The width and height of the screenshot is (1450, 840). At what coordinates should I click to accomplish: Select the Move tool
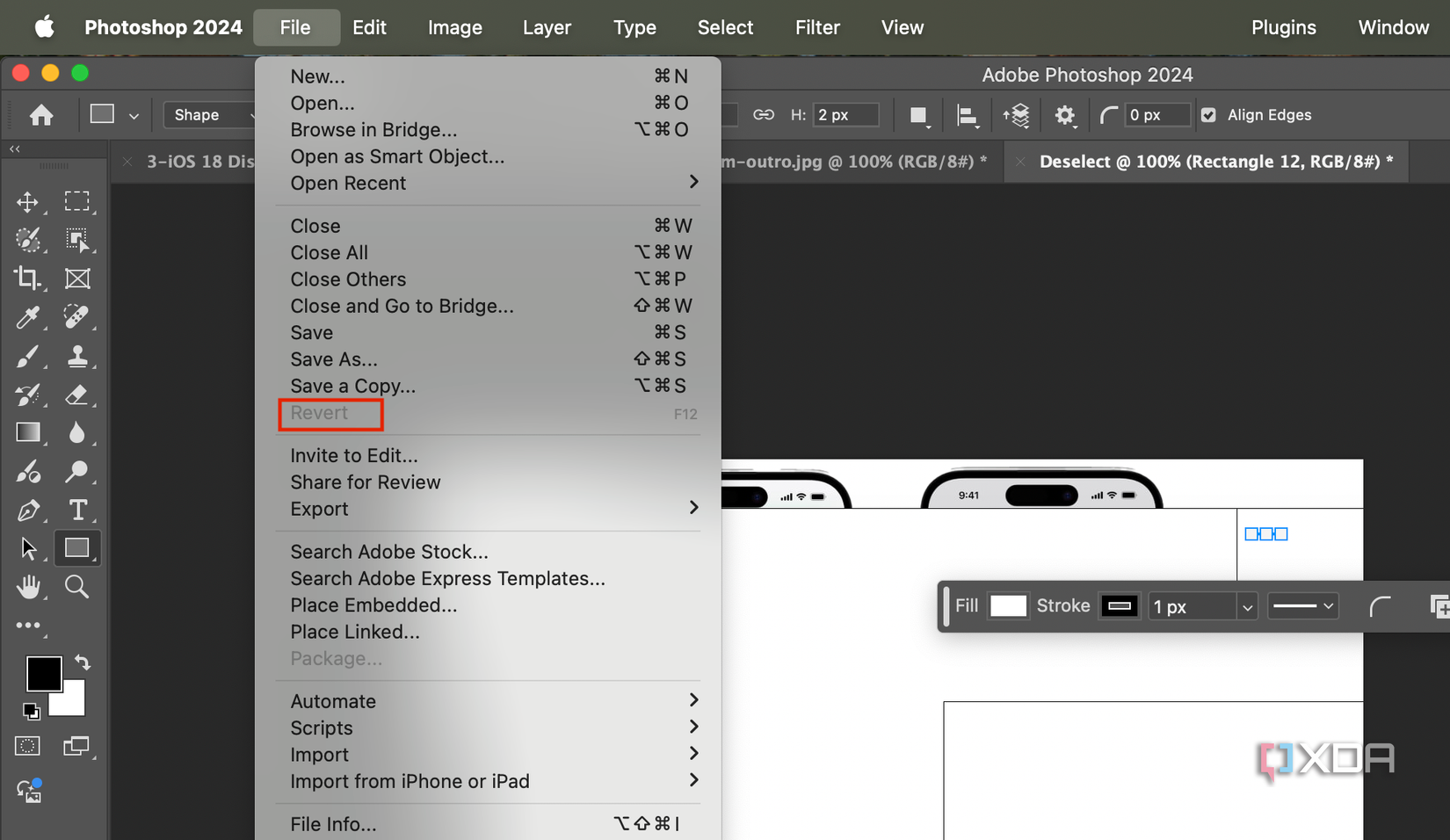(27, 201)
